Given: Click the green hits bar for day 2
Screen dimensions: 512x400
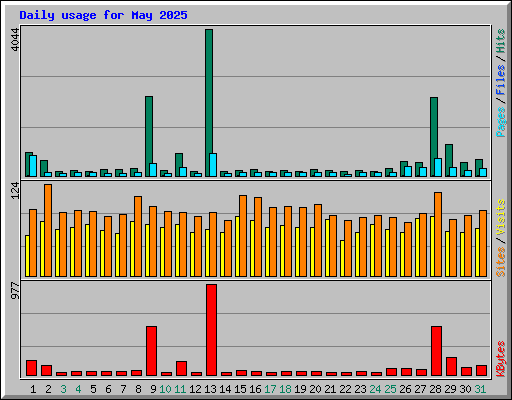Looking at the screenshot, I should [43, 168].
